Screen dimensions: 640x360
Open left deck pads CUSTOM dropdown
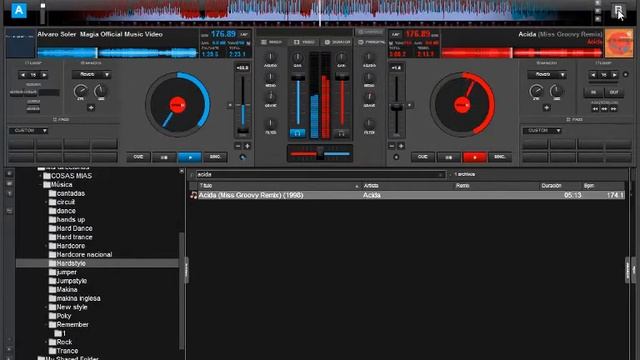pyautogui.click(x=28, y=131)
